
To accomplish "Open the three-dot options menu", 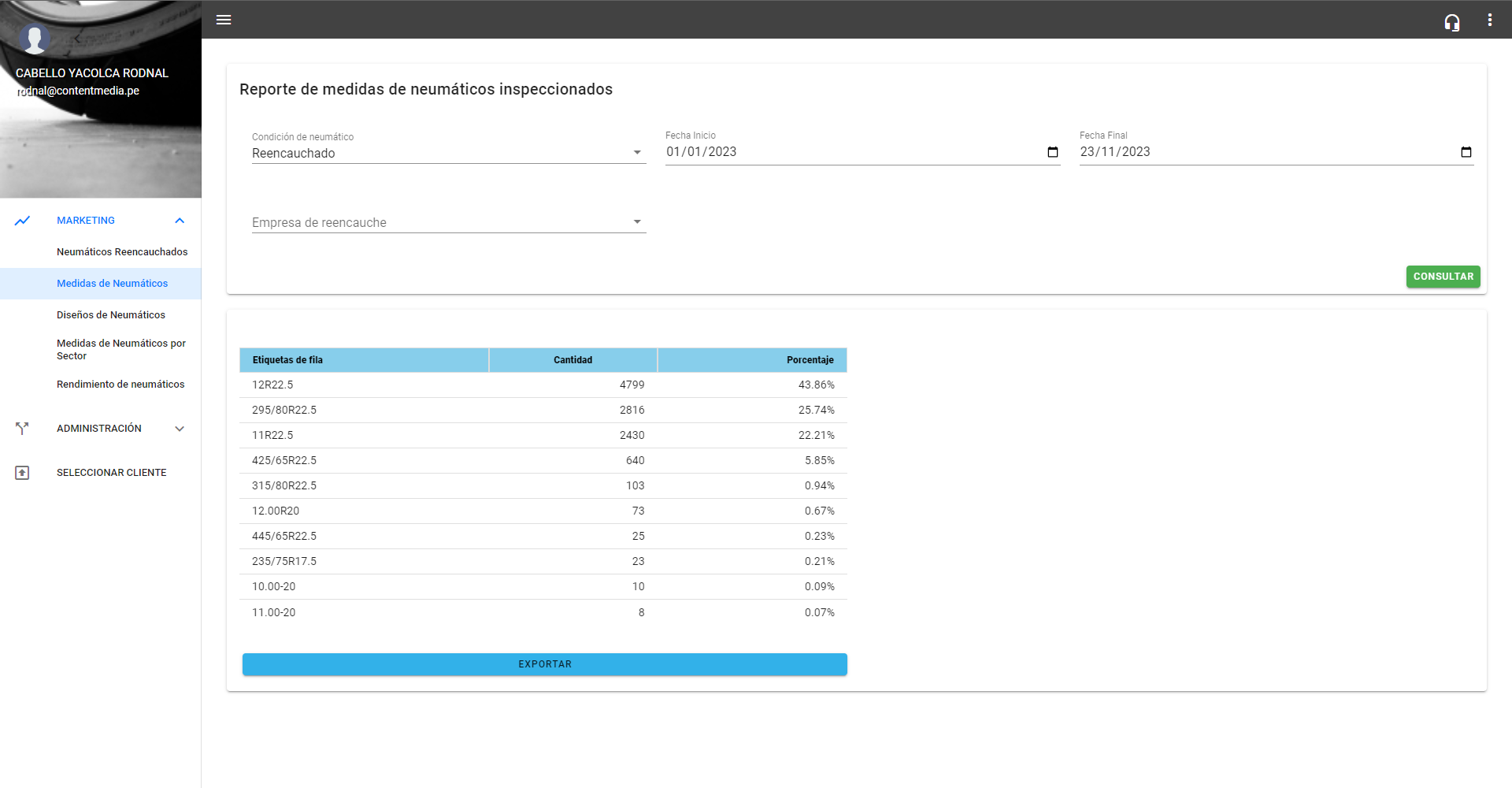I will tap(1489, 20).
